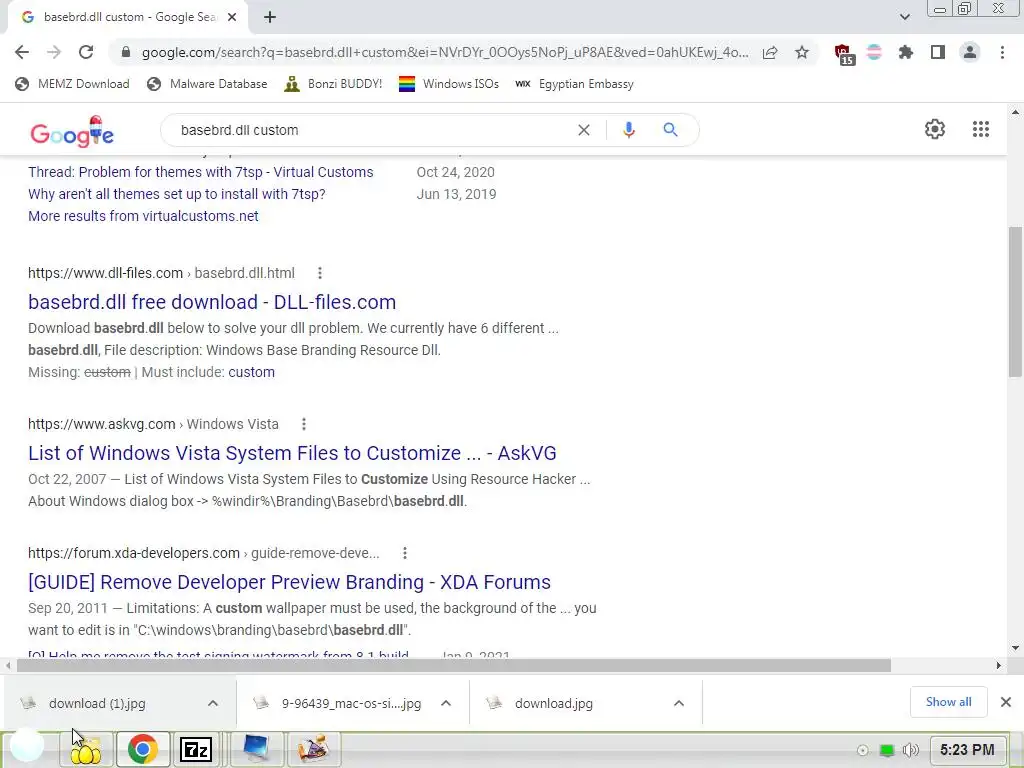Open the askvg.com result options menu
The width and height of the screenshot is (1024, 768).
[304, 424]
